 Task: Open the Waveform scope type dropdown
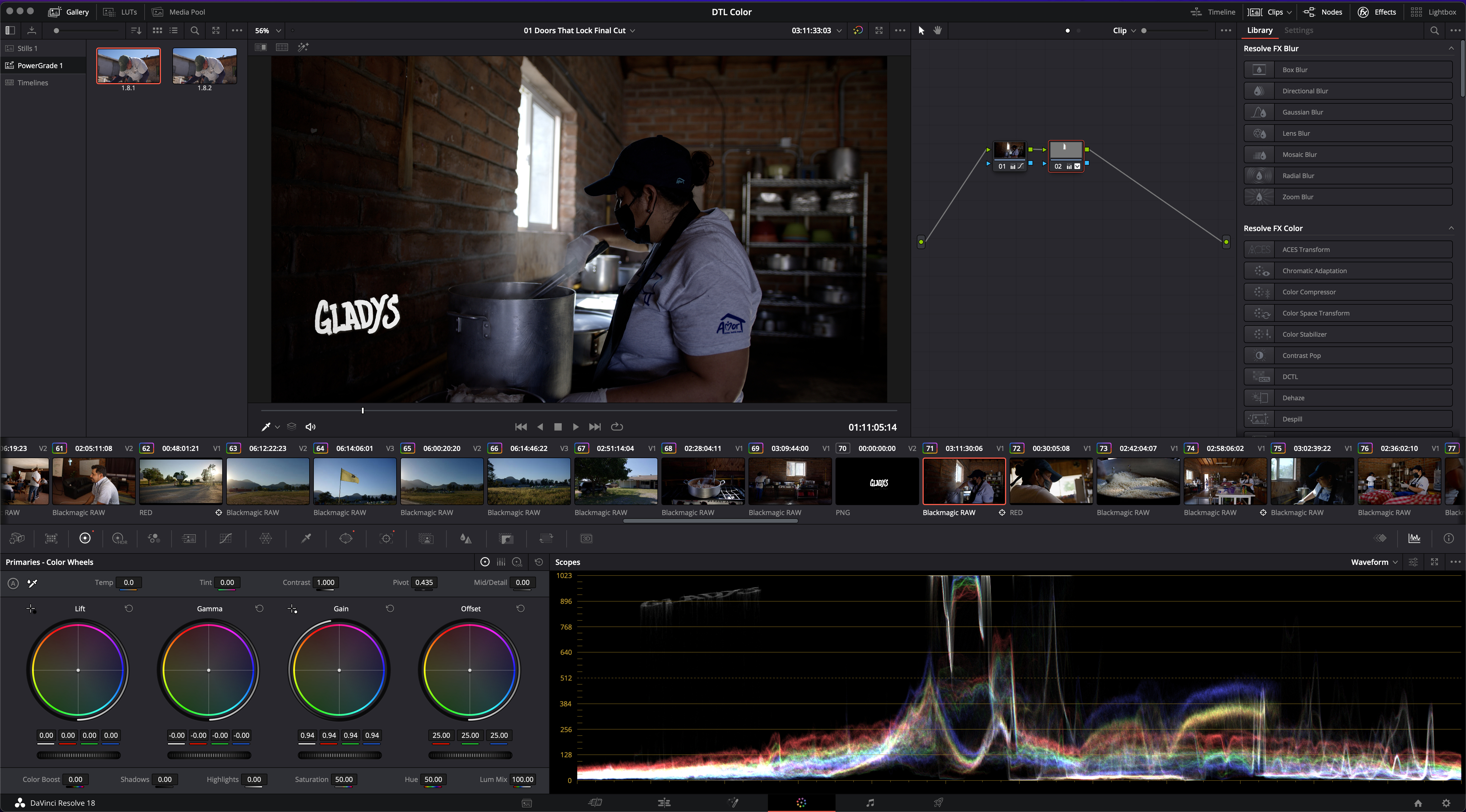tap(1374, 562)
